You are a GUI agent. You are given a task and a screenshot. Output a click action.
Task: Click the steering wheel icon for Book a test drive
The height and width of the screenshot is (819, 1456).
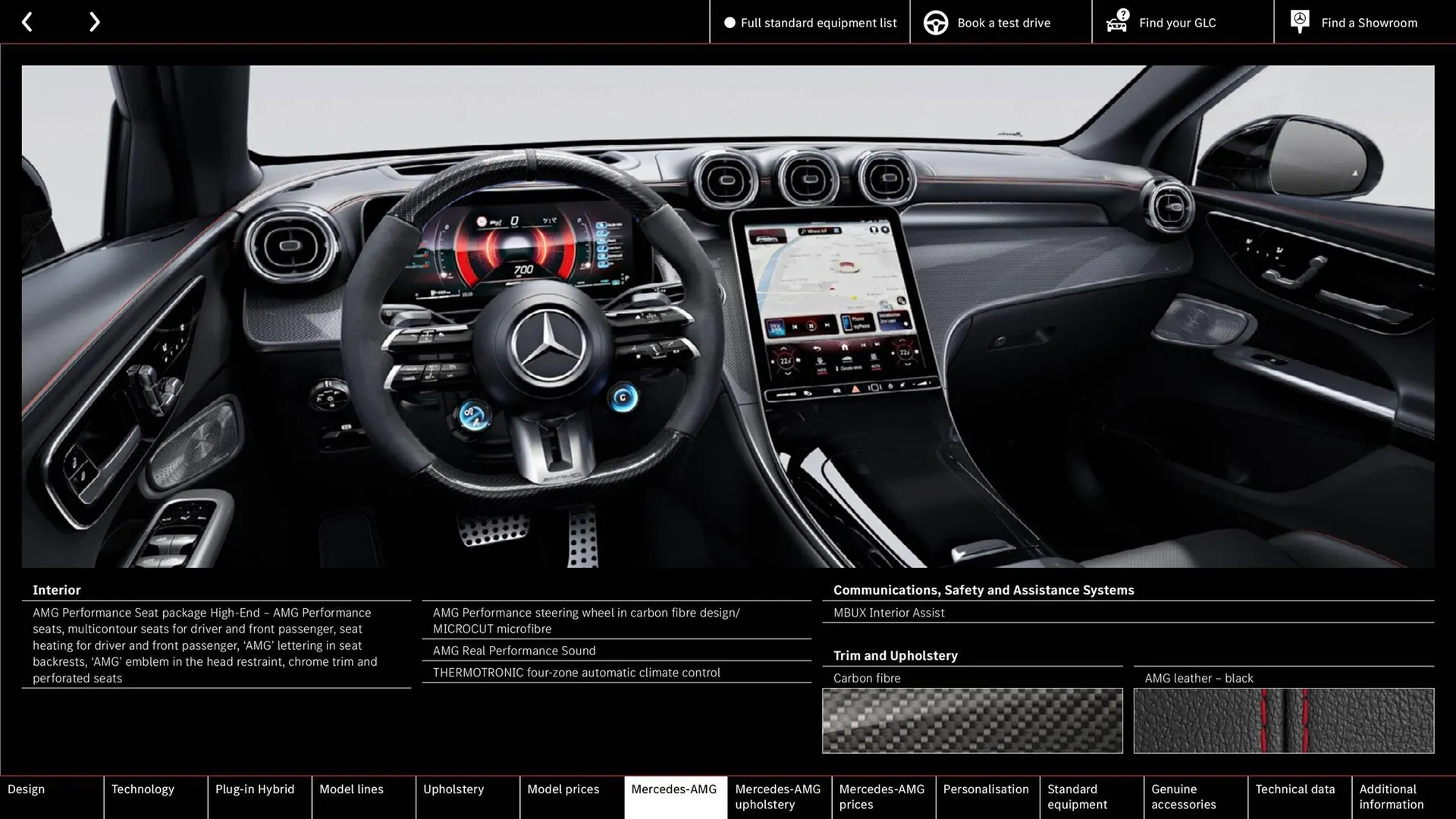935,22
